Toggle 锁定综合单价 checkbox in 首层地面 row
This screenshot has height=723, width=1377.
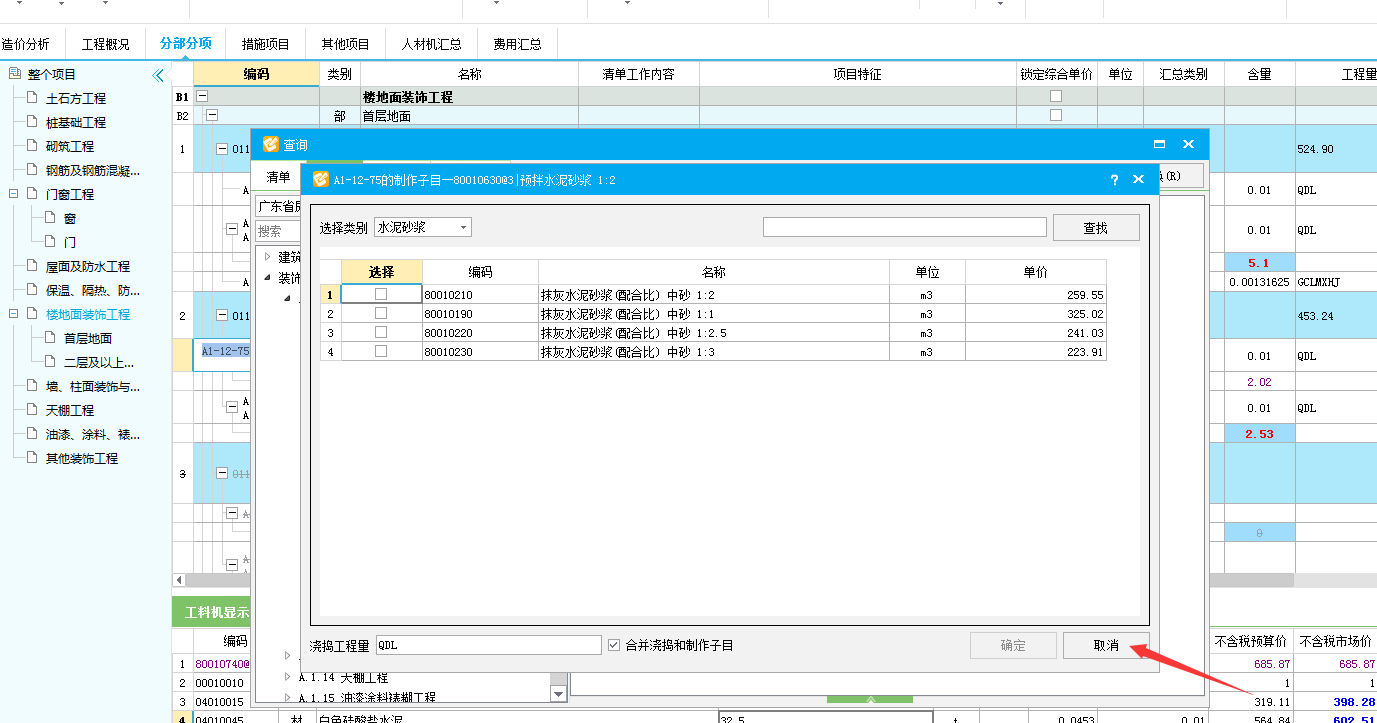[1056, 116]
